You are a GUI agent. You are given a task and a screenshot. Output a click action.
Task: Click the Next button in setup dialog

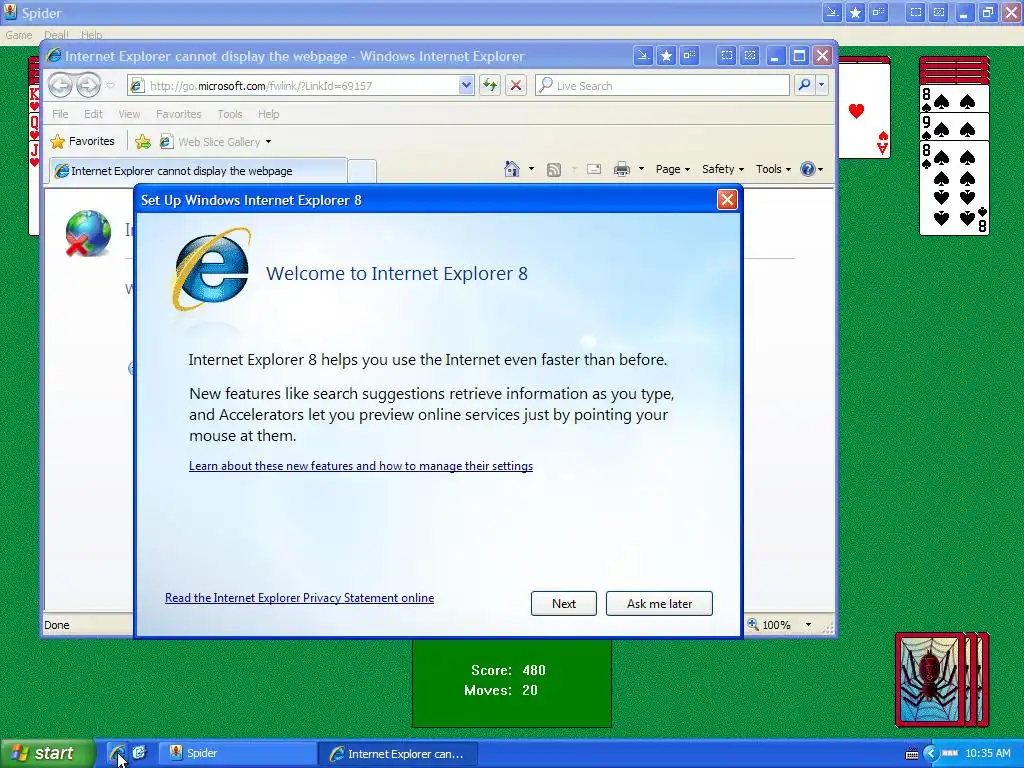click(x=564, y=603)
